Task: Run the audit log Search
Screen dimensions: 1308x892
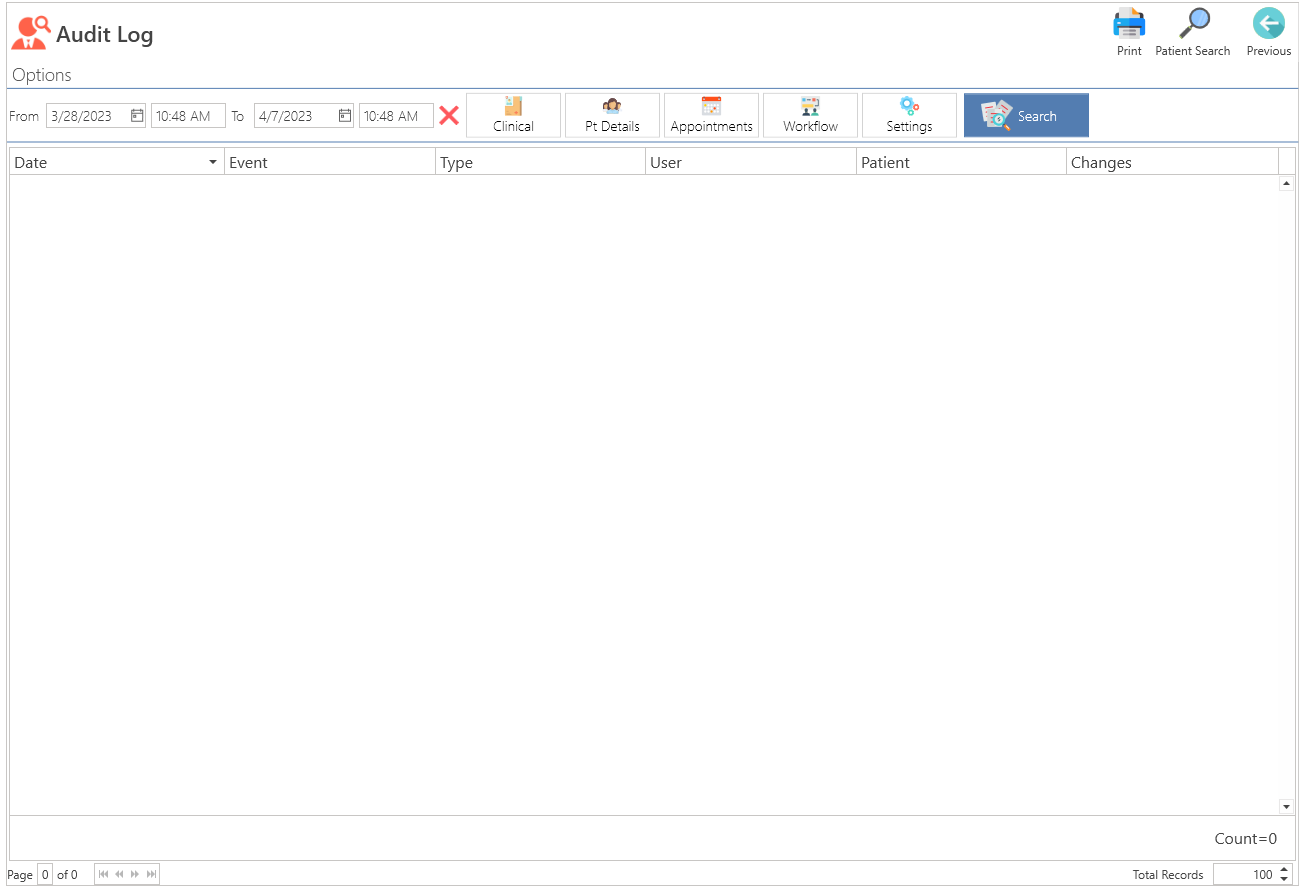Action: pyautogui.click(x=1026, y=115)
